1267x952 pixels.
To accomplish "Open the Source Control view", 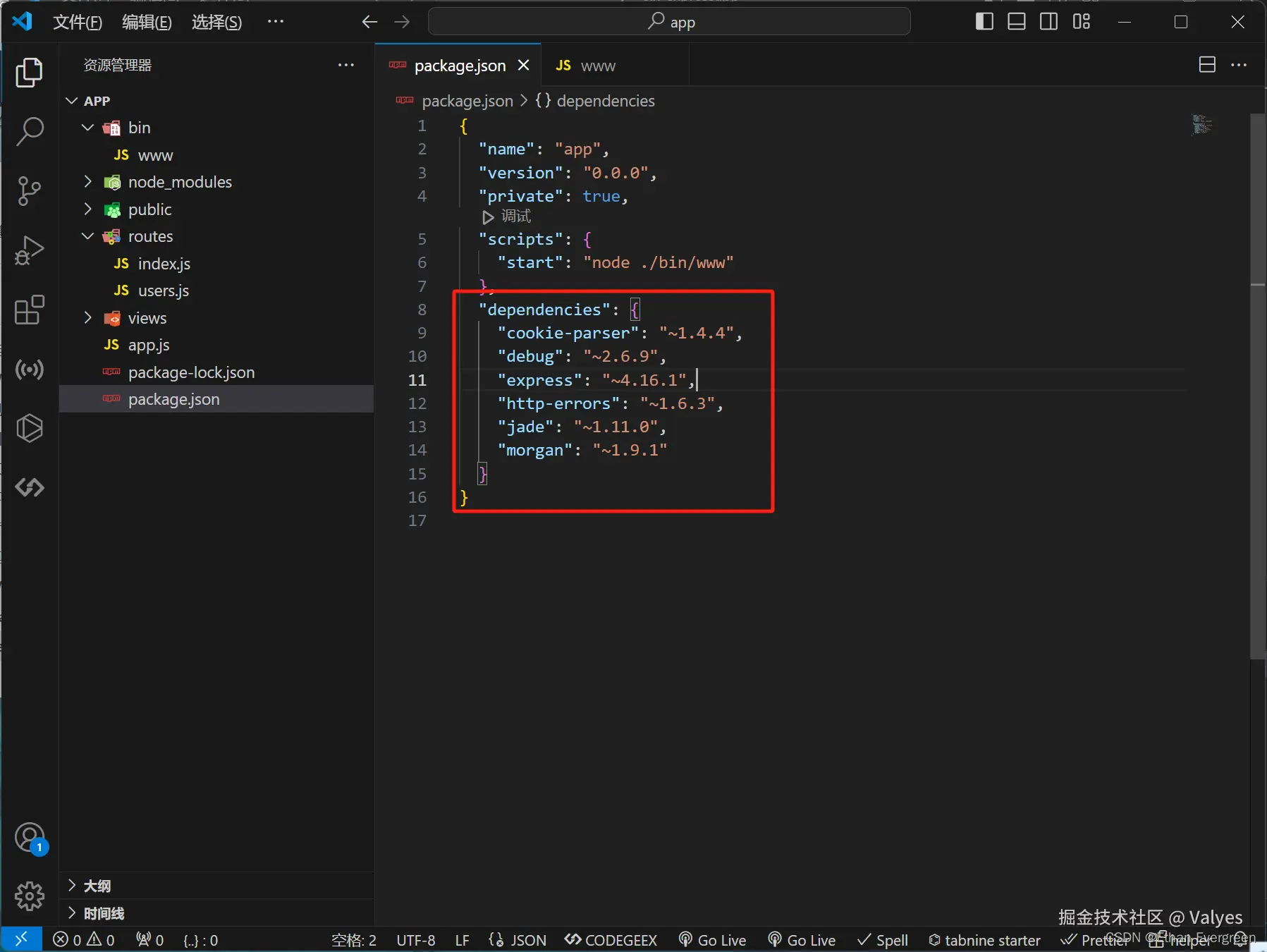I will point(29,190).
